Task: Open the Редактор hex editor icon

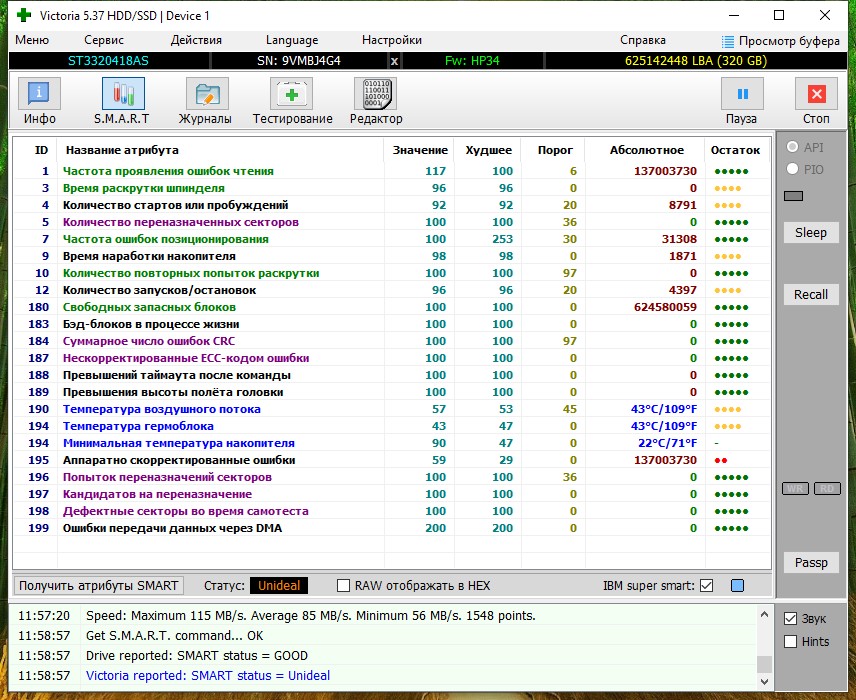Action: tap(376, 94)
